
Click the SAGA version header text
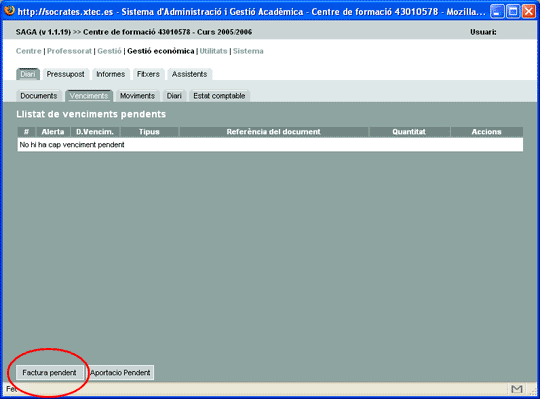point(134,32)
